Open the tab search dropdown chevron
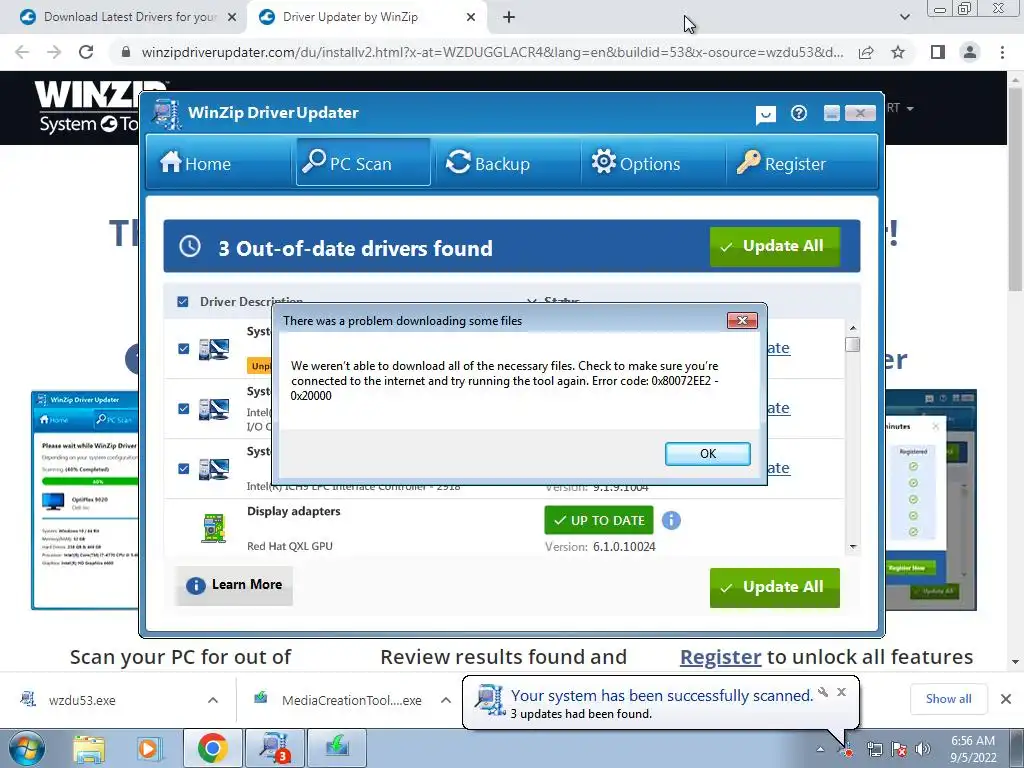 [x=904, y=17]
